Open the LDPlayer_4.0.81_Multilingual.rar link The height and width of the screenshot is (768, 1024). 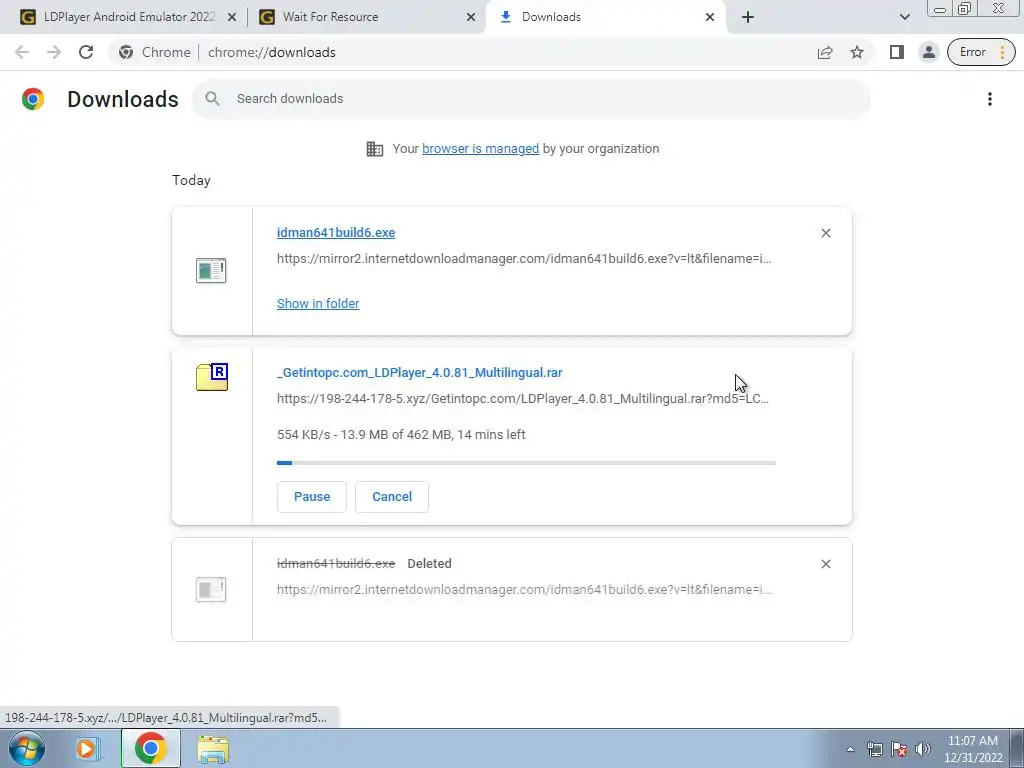419,373
